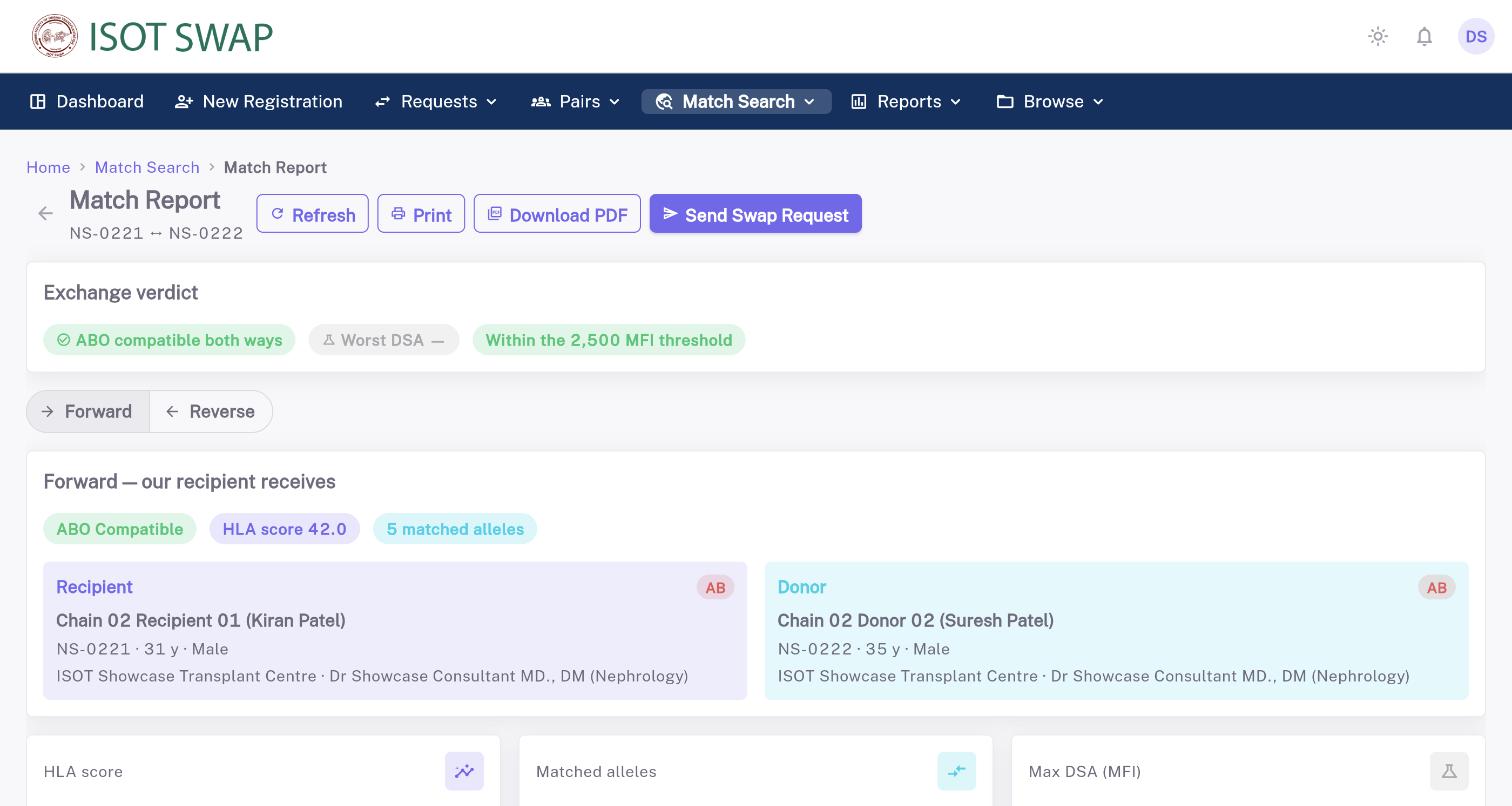Open the New Registration menu item
This screenshot has height=806, width=1512.
click(259, 102)
